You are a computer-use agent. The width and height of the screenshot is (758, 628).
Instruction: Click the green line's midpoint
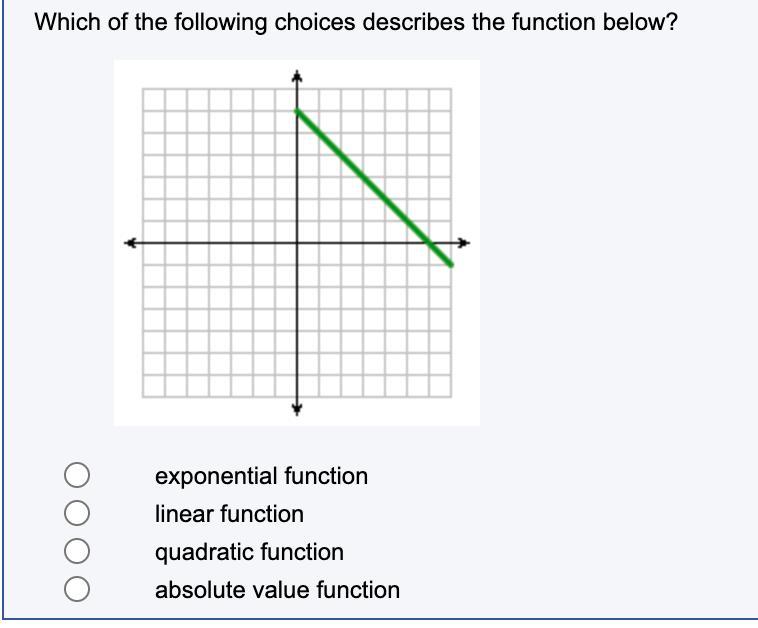point(373,187)
